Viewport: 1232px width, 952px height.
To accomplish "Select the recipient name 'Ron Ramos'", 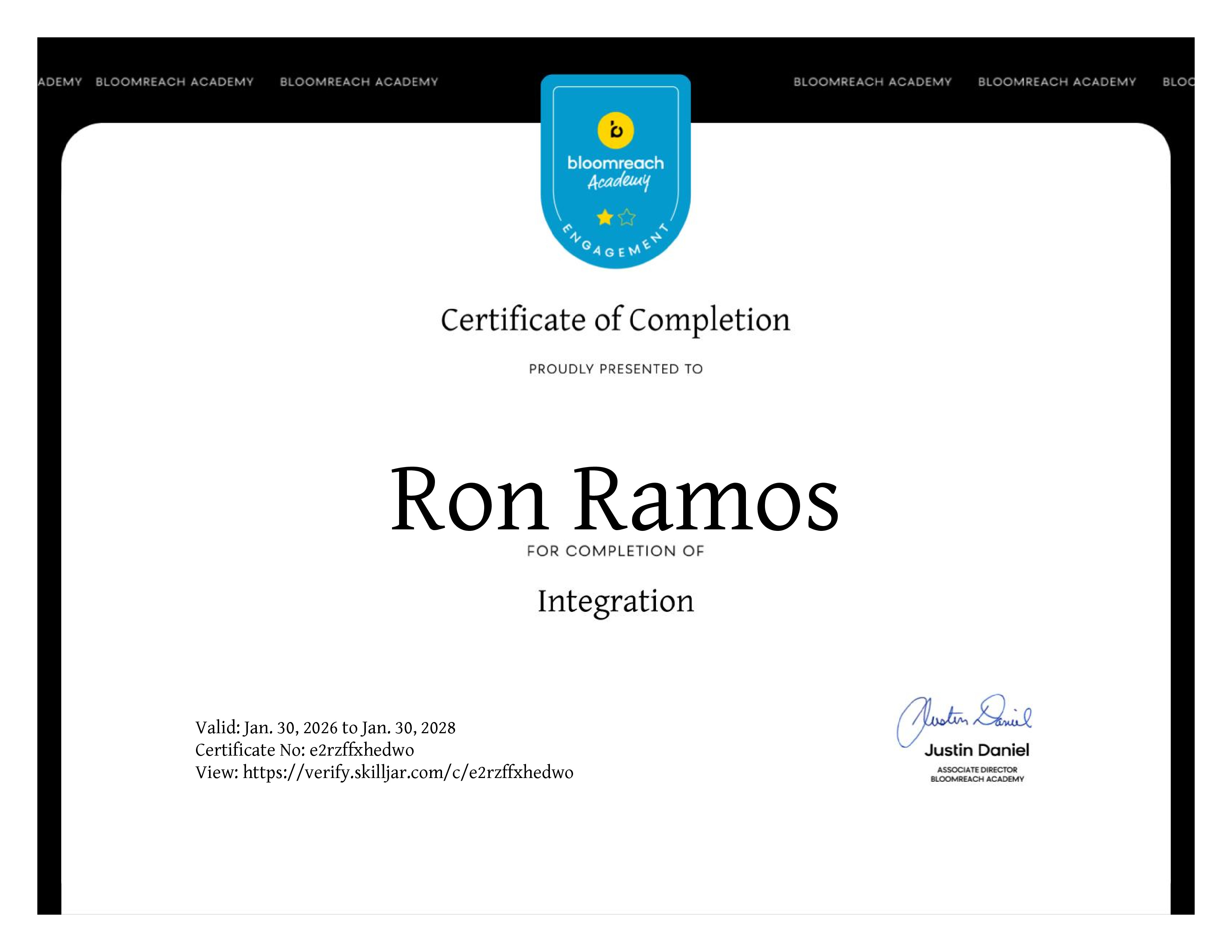I will tap(615, 499).
